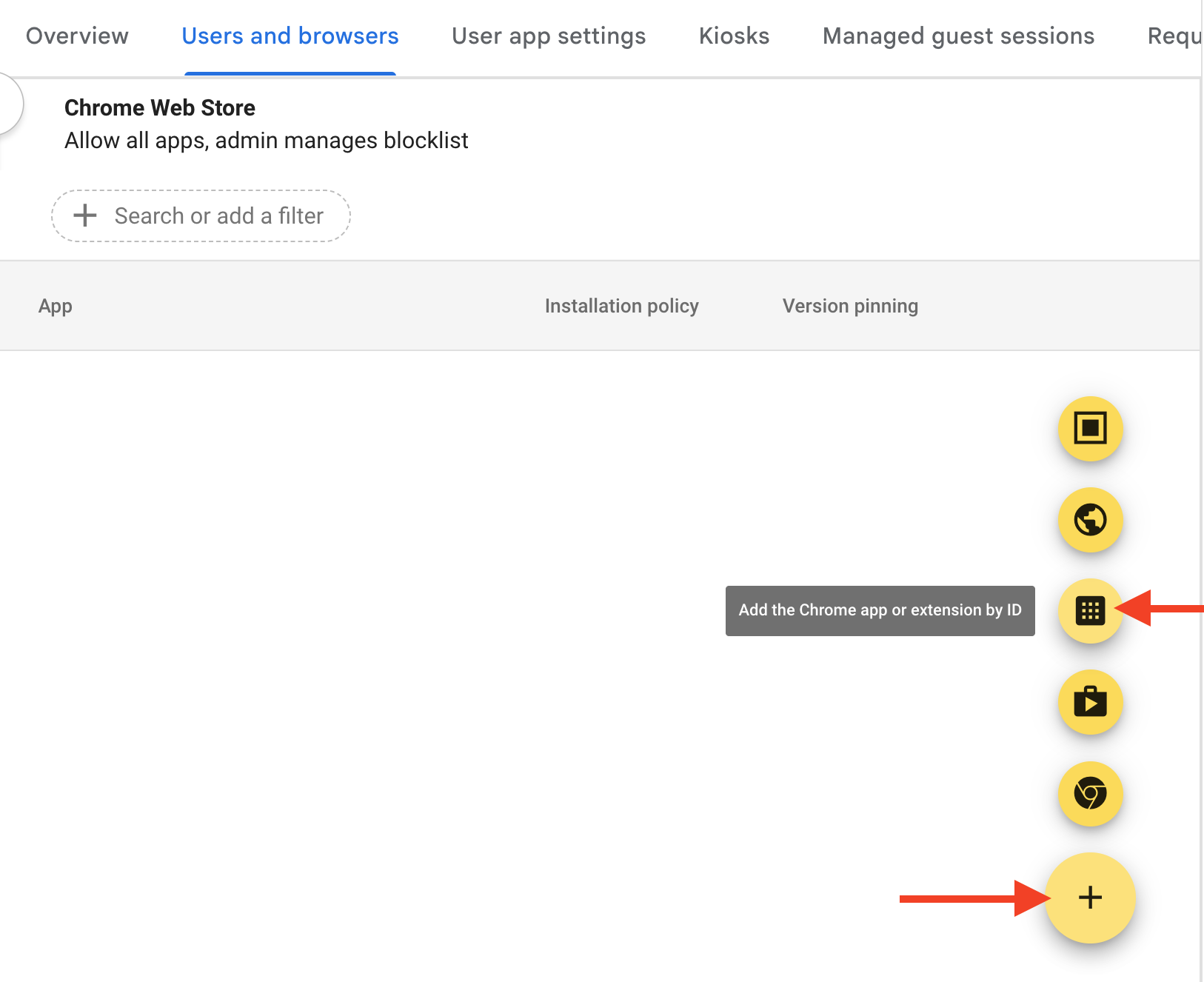
Task: Click the yellow plus add-app button
Action: click(x=1089, y=898)
